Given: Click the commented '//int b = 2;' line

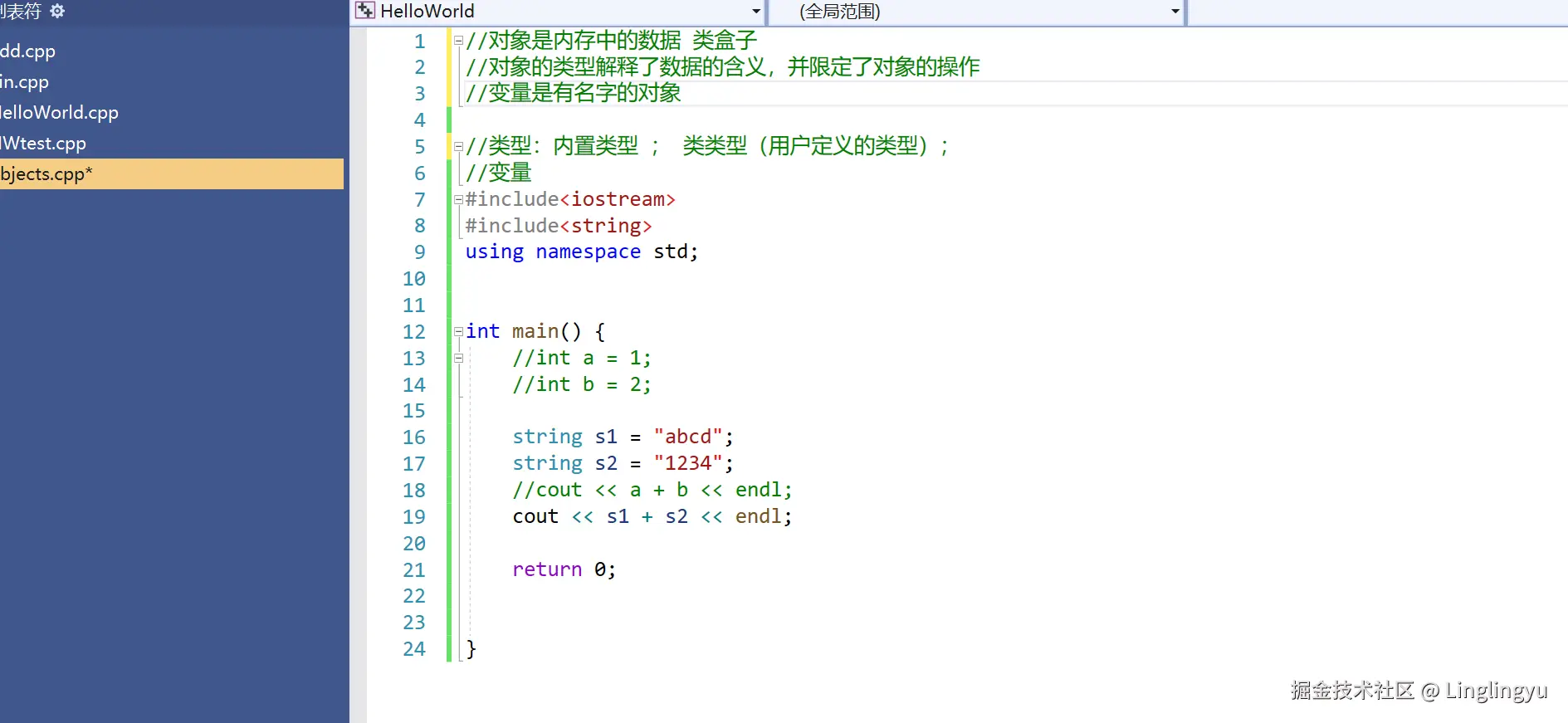Looking at the screenshot, I should (x=582, y=384).
